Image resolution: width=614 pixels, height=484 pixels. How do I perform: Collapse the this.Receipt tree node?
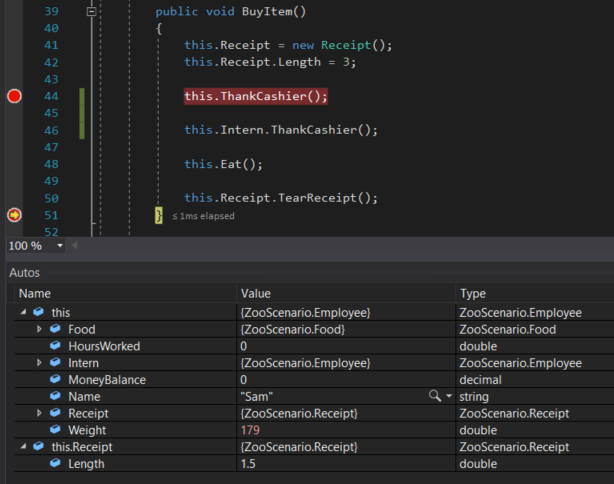[x=22, y=447]
